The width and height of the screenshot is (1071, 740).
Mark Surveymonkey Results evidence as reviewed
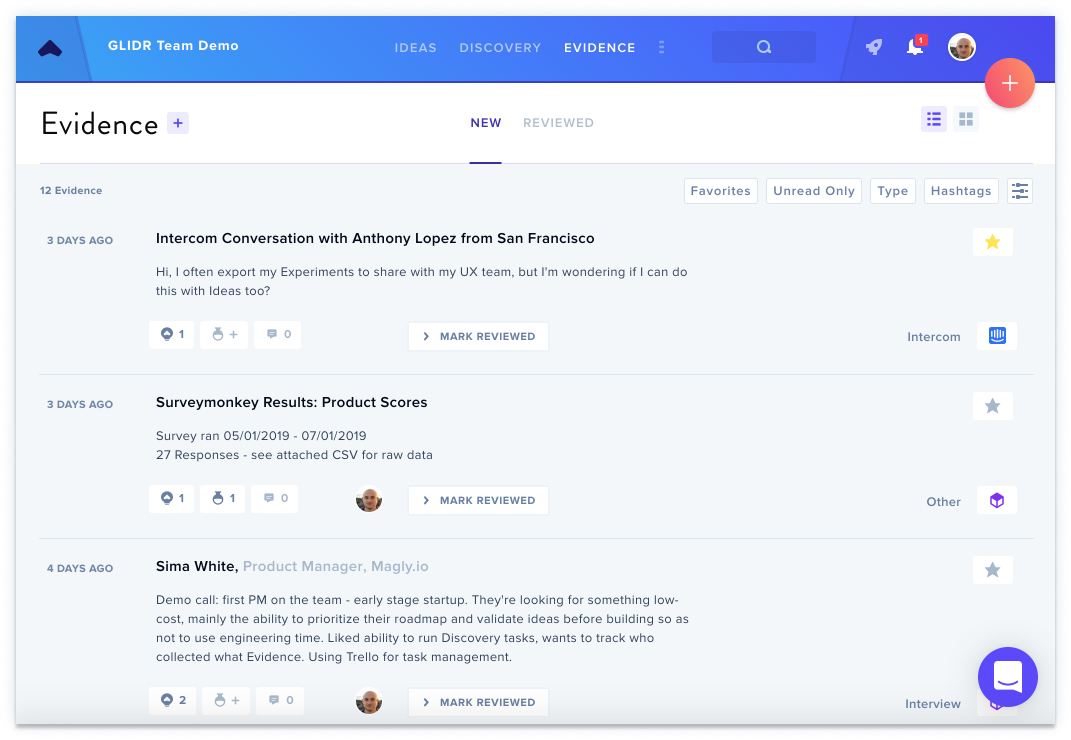[x=478, y=500]
